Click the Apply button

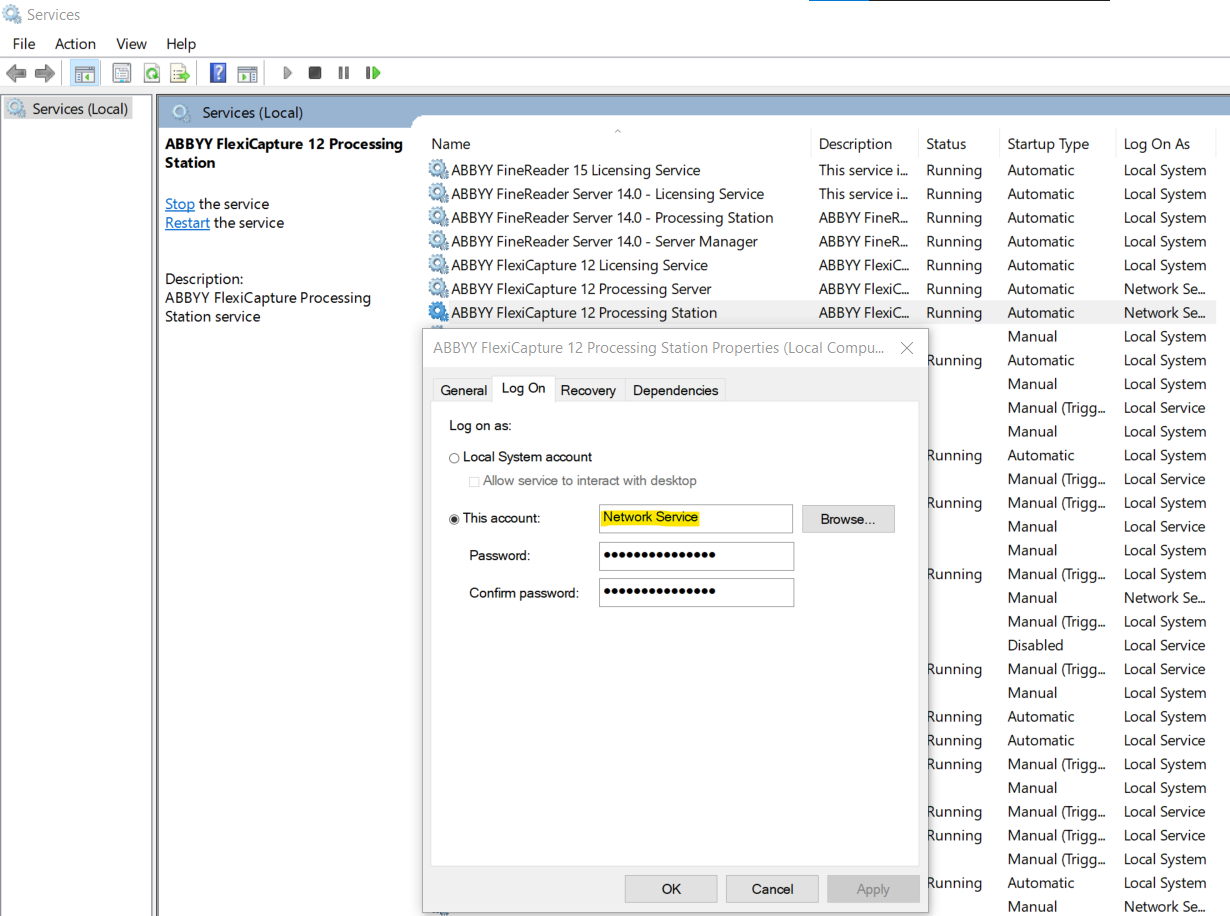tap(873, 889)
